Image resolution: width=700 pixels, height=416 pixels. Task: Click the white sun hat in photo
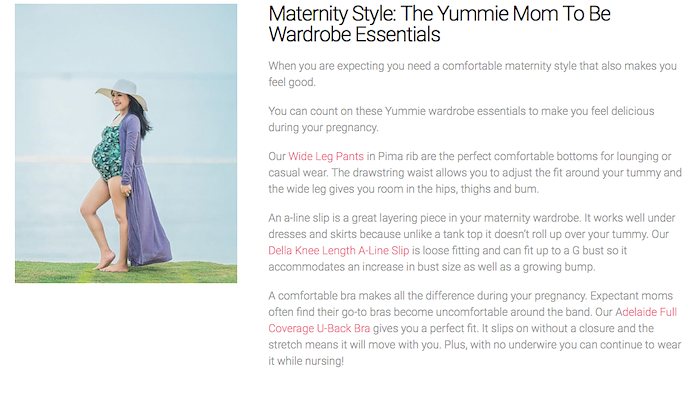(121, 91)
